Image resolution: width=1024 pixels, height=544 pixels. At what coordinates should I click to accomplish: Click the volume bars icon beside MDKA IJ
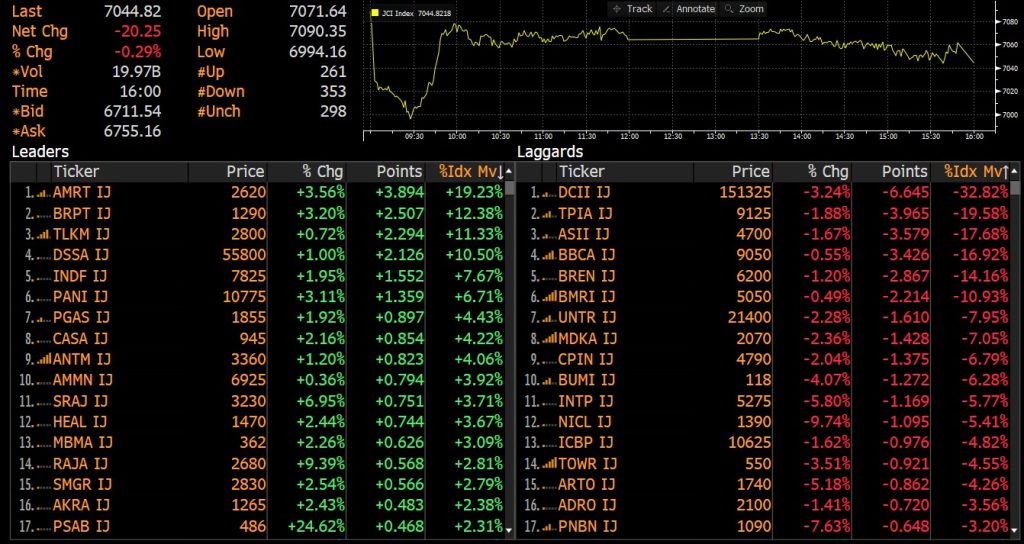point(549,338)
